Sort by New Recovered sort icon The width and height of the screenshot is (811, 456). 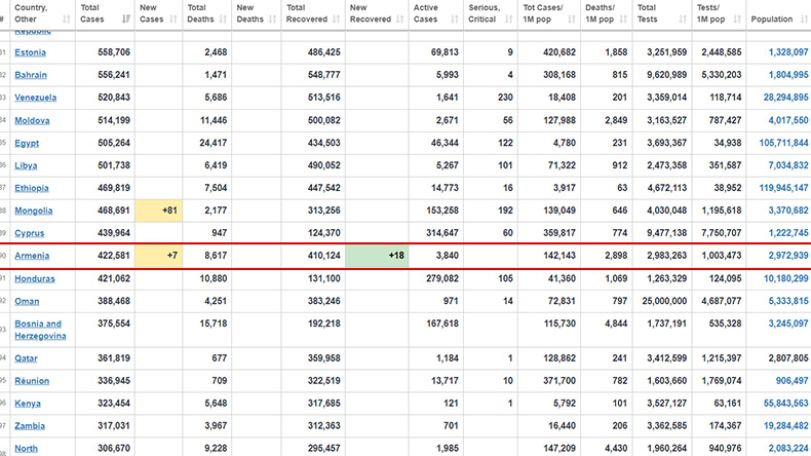tap(400, 20)
